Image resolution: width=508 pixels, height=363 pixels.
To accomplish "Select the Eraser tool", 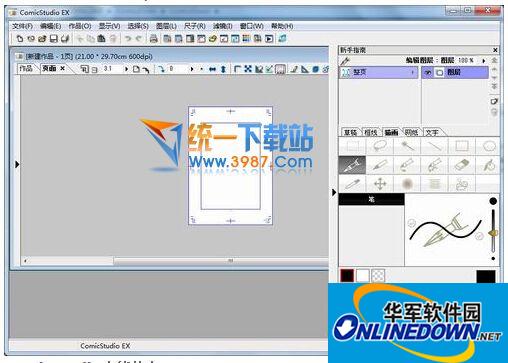I will tap(462, 165).
